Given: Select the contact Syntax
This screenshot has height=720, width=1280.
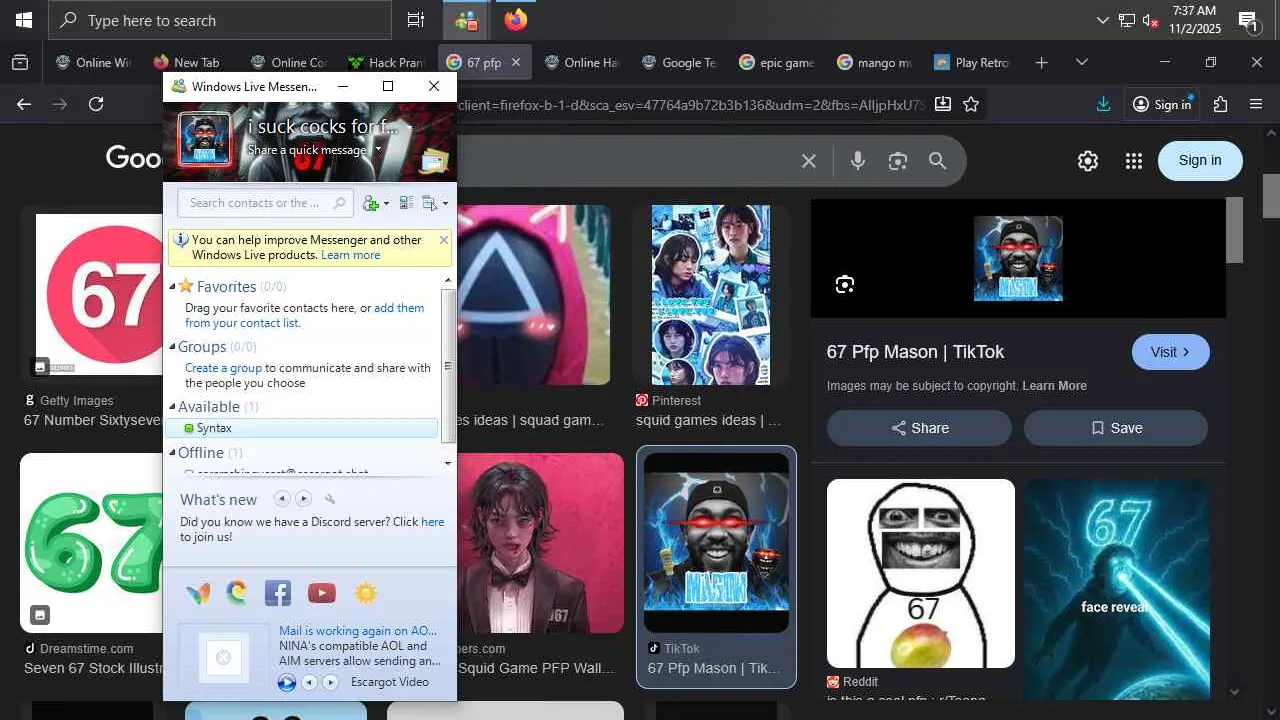Looking at the screenshot, I should click(x=302, y=428).
